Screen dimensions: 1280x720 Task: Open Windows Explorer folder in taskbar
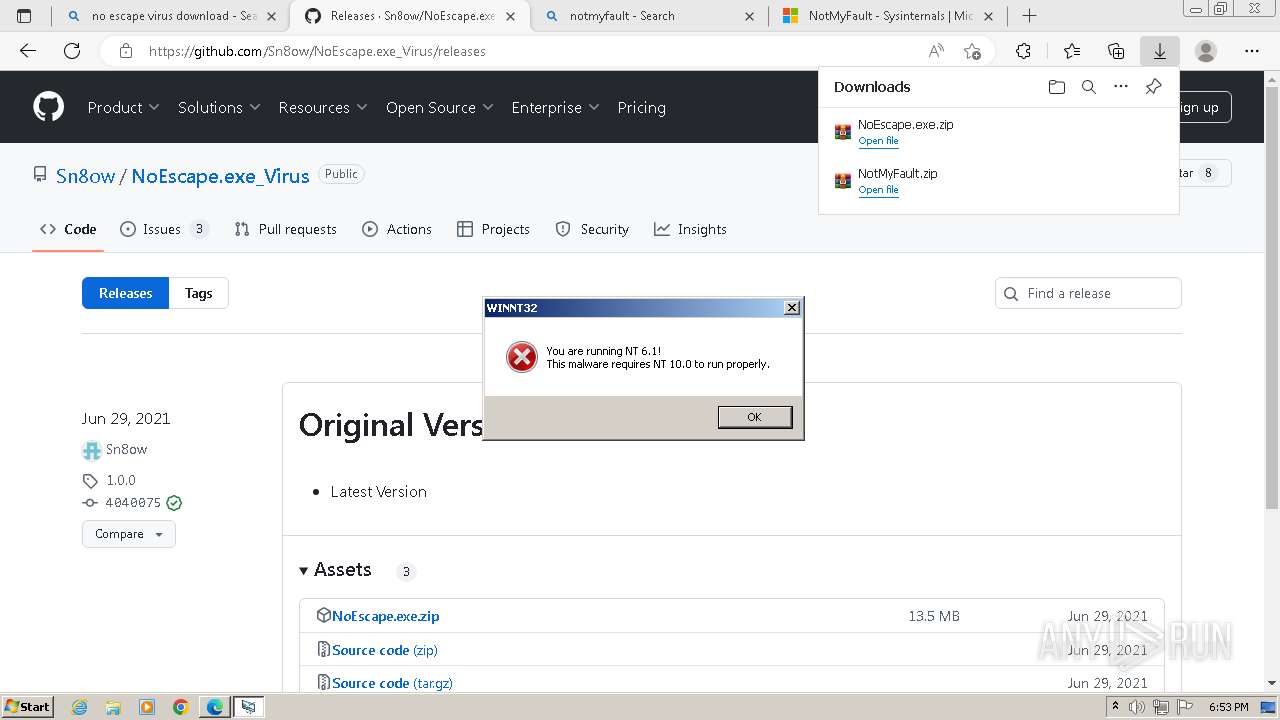[113, 707]
